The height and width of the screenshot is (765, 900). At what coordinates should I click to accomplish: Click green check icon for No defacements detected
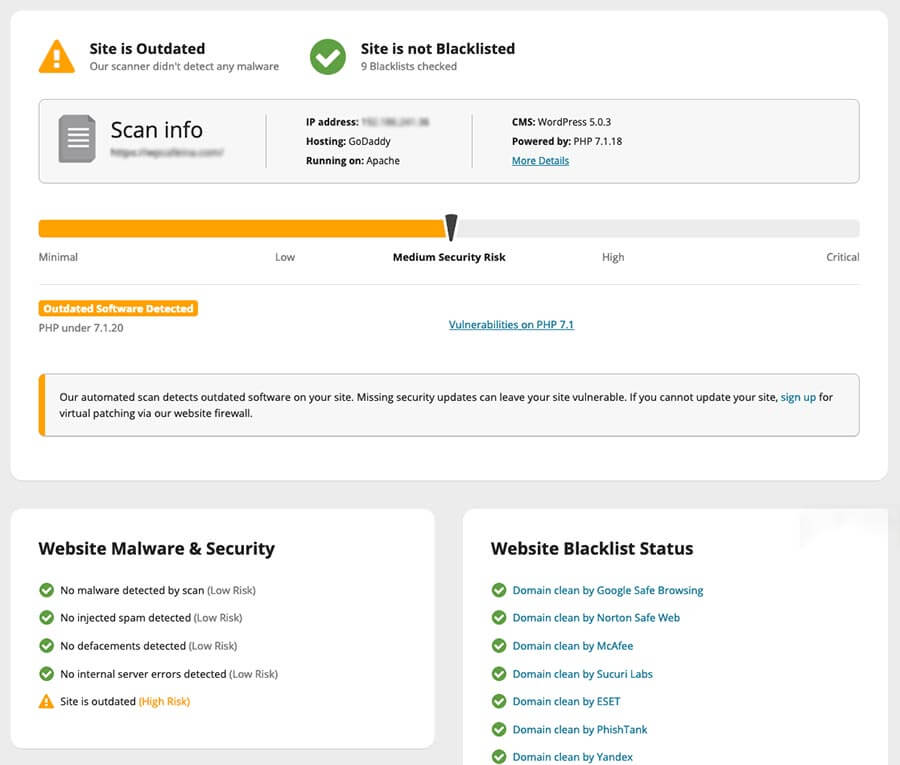46,646
